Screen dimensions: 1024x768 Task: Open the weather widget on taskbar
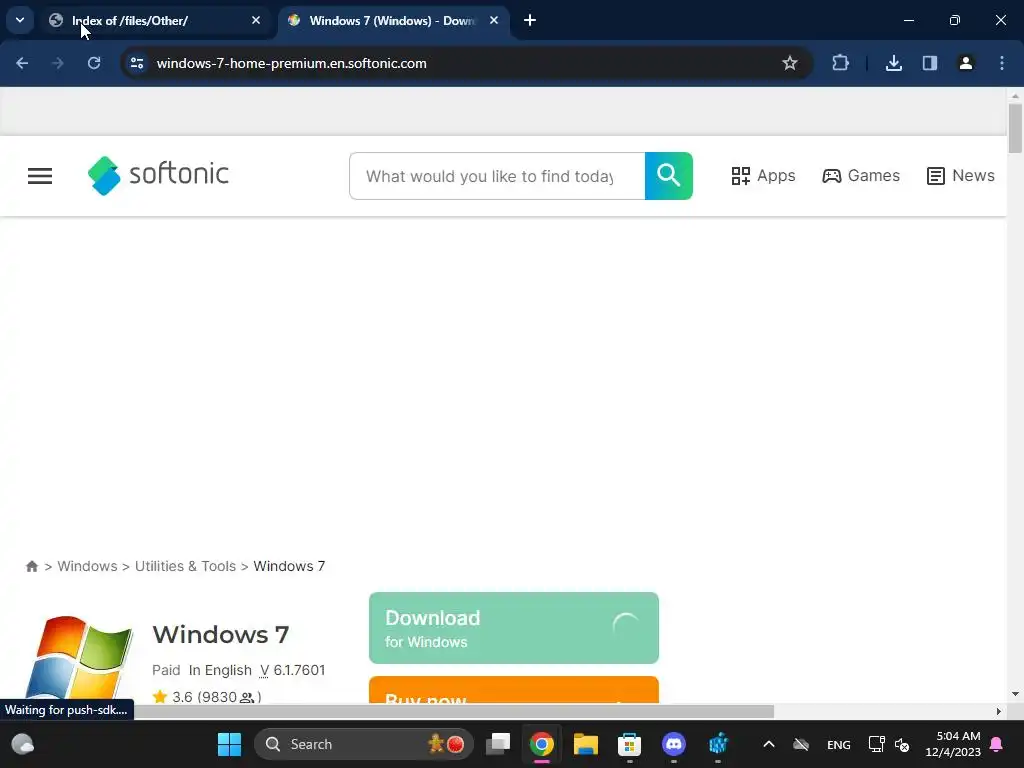(x=23, y=744)
